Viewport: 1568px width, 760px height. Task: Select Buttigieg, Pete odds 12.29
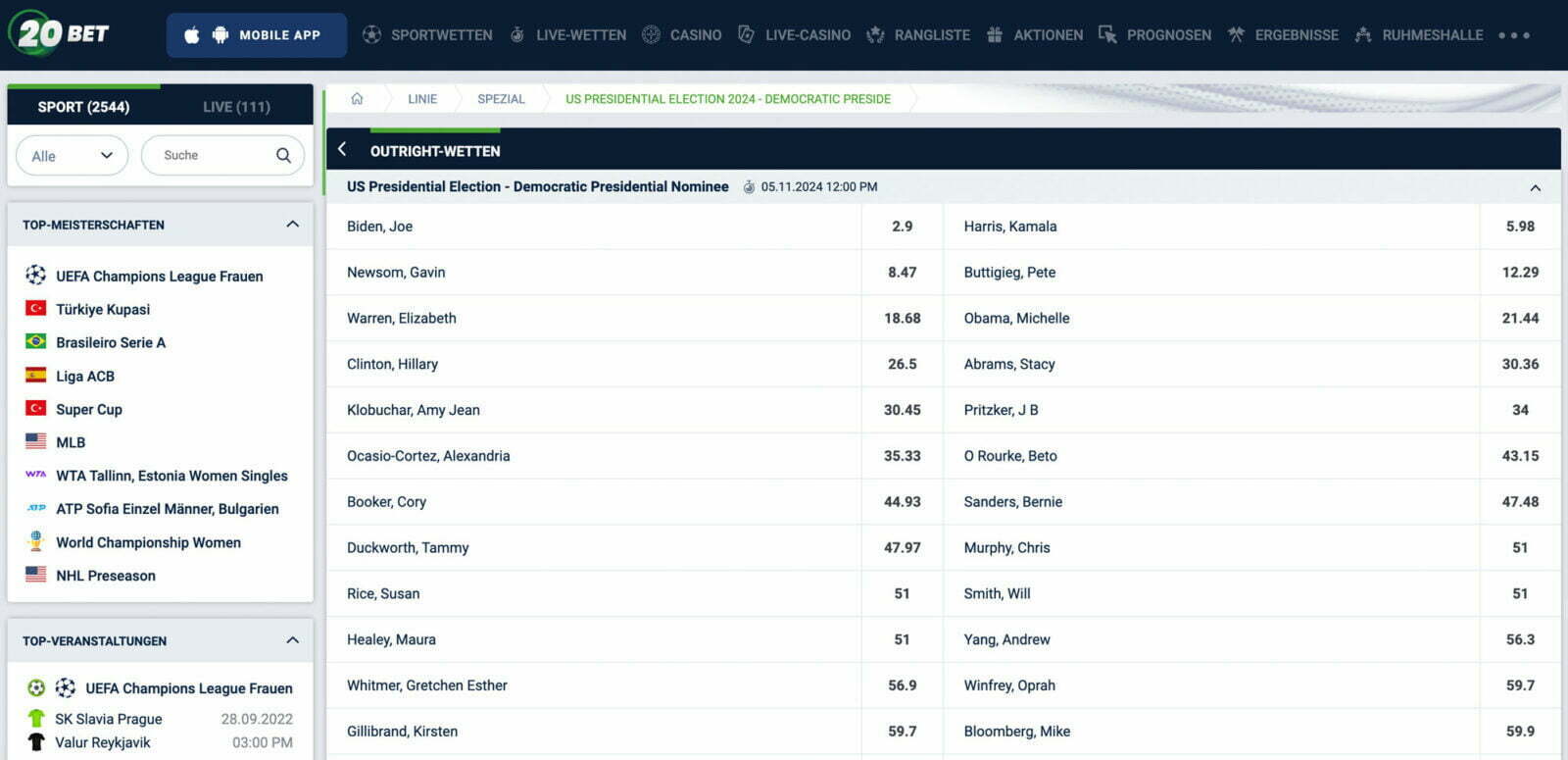point(1520,273)
